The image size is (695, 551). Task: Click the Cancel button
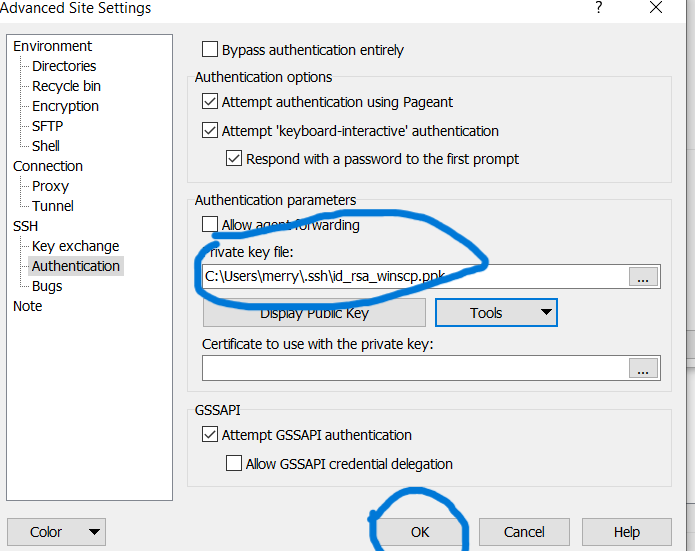524,532
